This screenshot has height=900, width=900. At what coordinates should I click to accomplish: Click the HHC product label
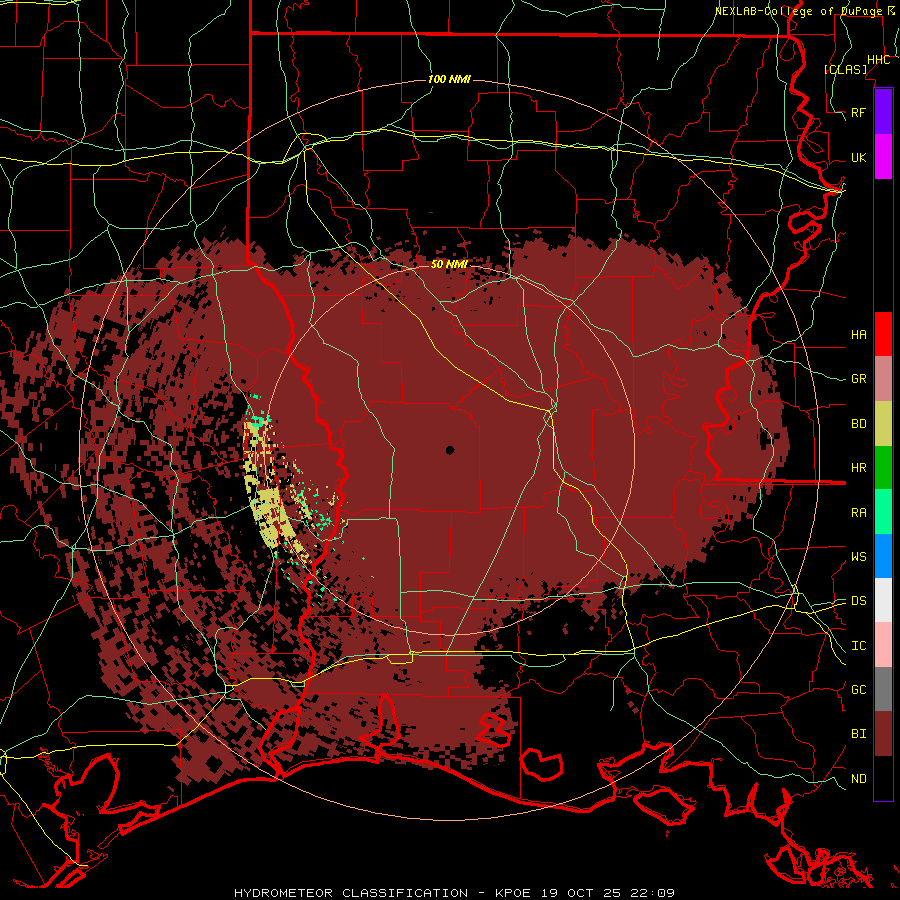pyautogui.click(x=878, y=60)
